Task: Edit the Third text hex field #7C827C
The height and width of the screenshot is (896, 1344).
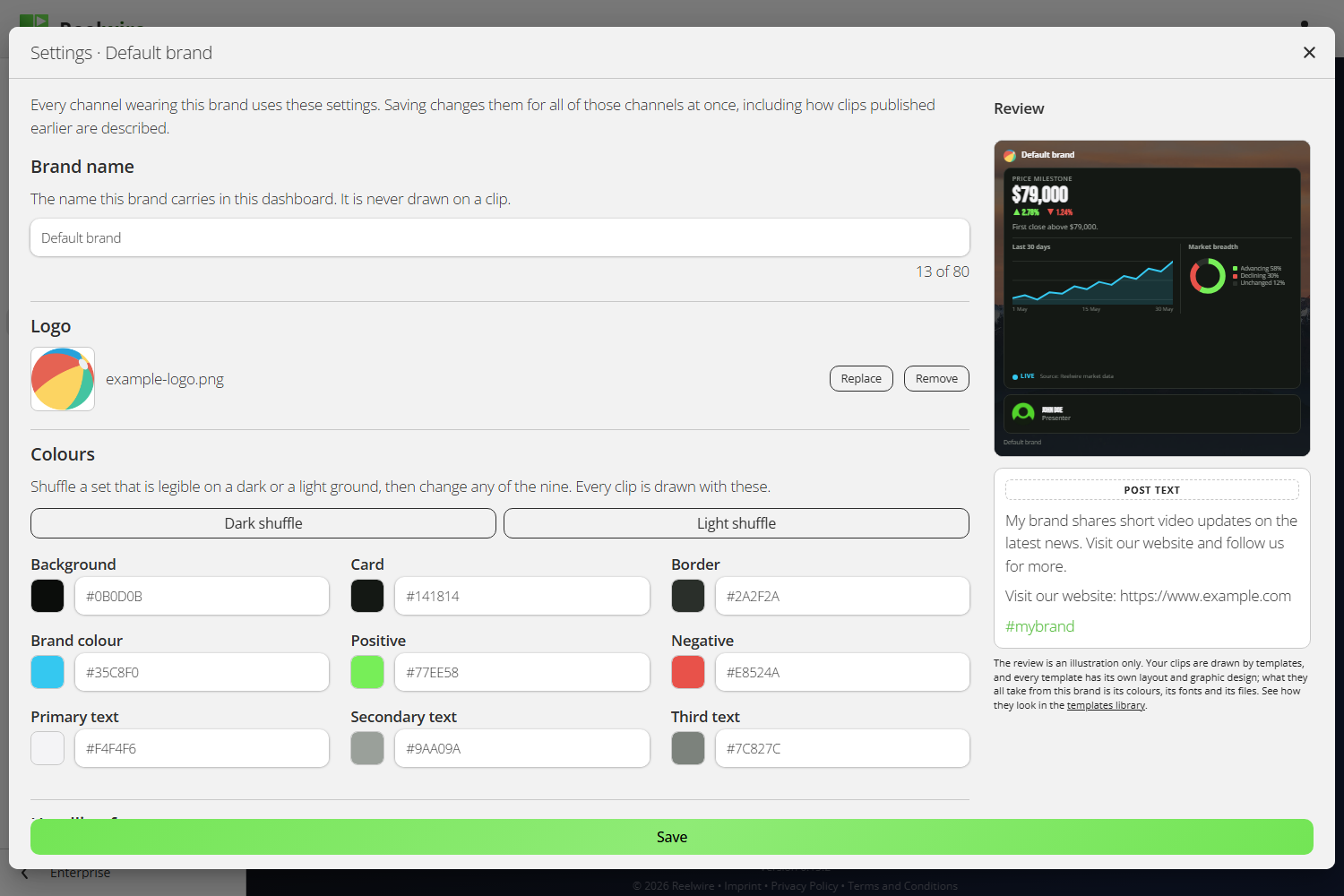Action: pyautogui.click(x=842, y=748)
